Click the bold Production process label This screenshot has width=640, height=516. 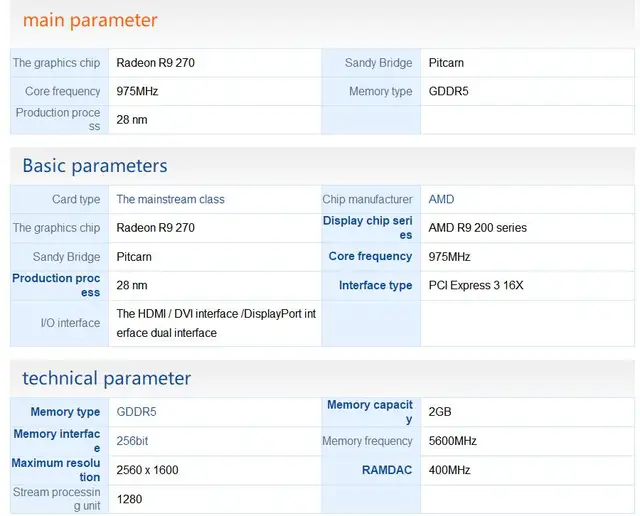tap(56, 285)
